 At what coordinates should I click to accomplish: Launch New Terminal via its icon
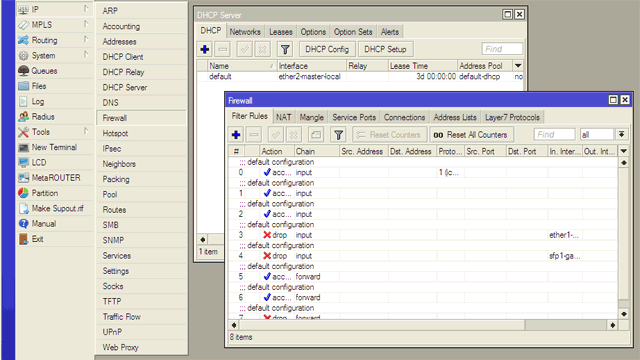[23, 147]
